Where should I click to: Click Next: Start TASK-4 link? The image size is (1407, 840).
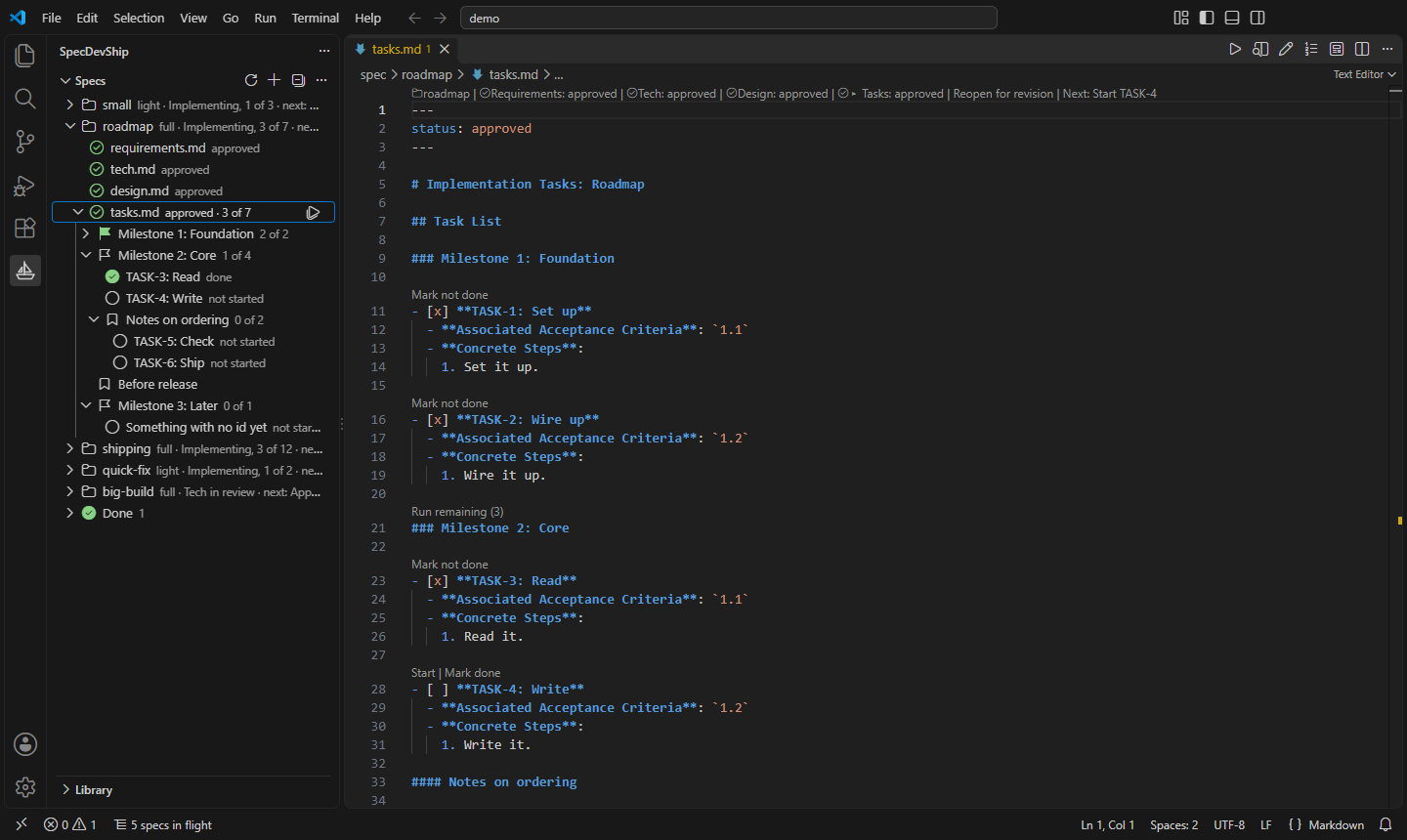(x=1110, y=94)
